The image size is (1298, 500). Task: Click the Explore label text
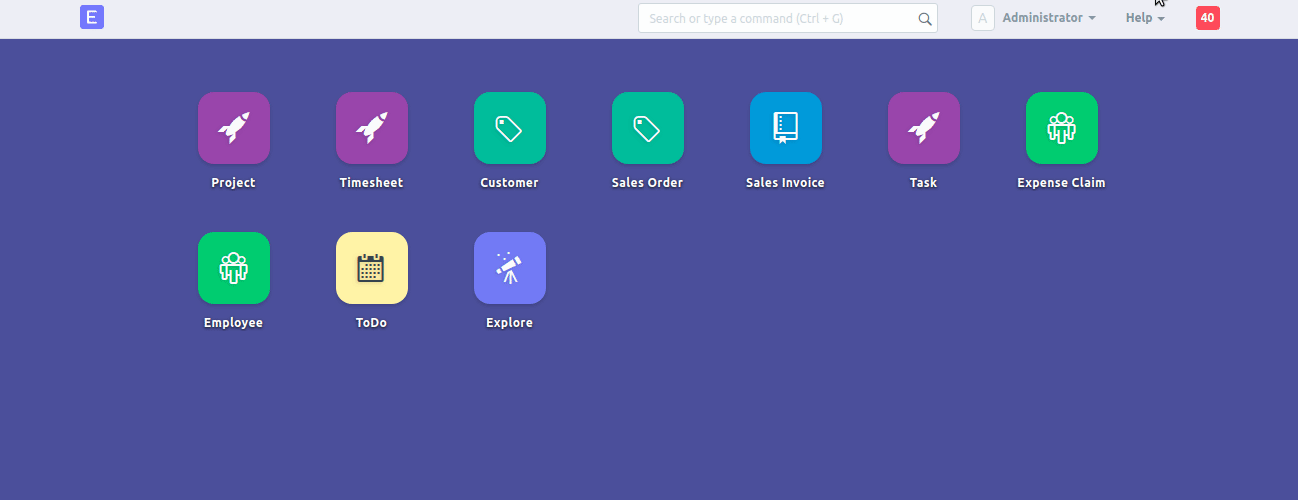(x=509, y=323)
